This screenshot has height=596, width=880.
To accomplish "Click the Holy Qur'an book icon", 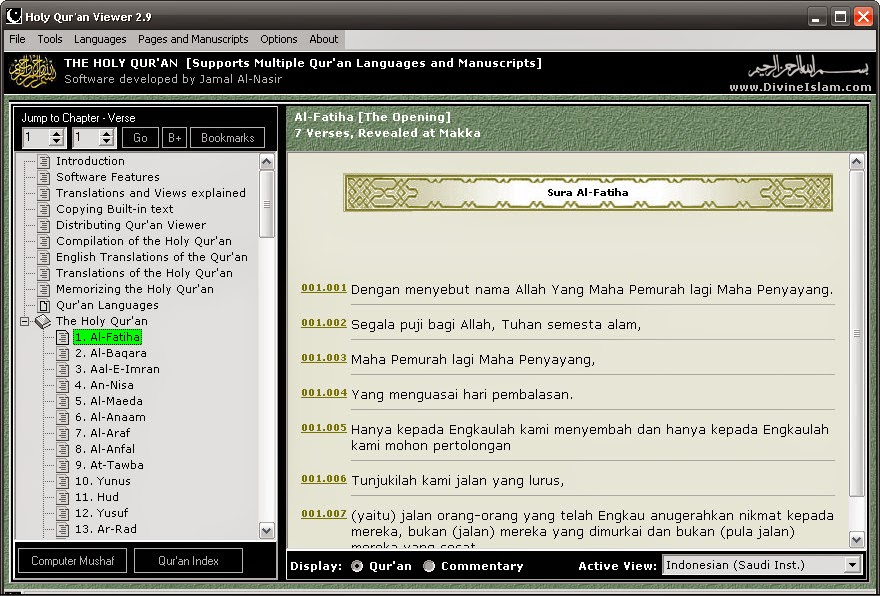I will pos(43,322).
